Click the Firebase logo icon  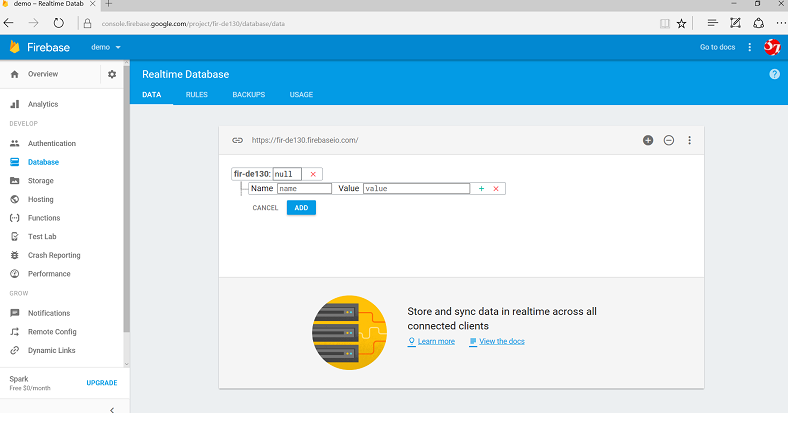[x=15, y=47]
